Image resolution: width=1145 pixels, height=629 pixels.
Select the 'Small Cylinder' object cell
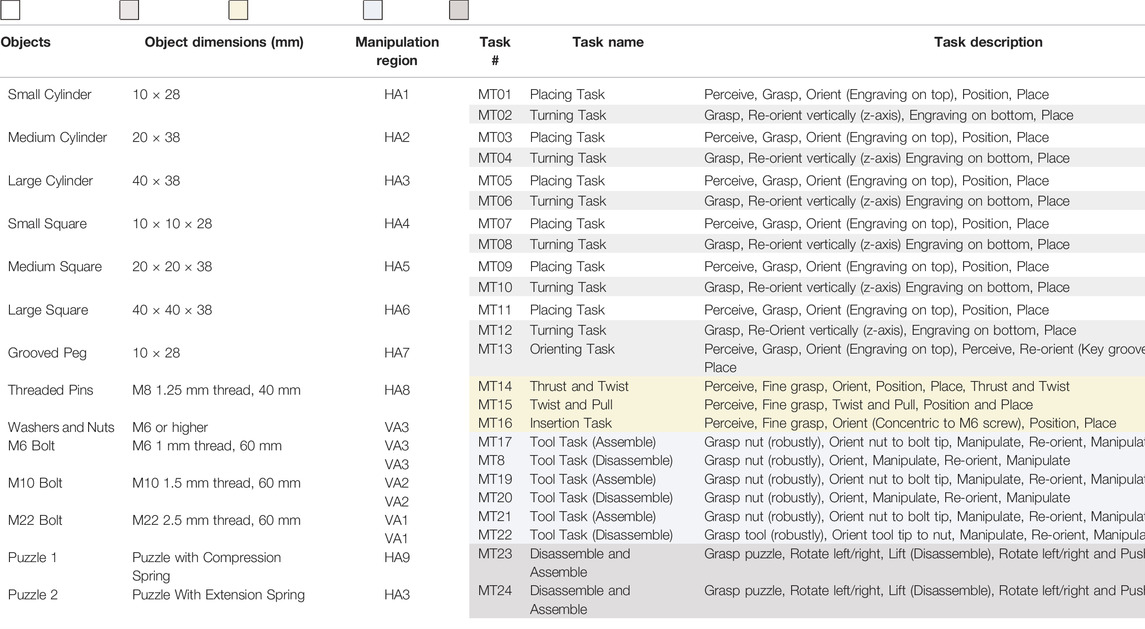pos(50,94)
